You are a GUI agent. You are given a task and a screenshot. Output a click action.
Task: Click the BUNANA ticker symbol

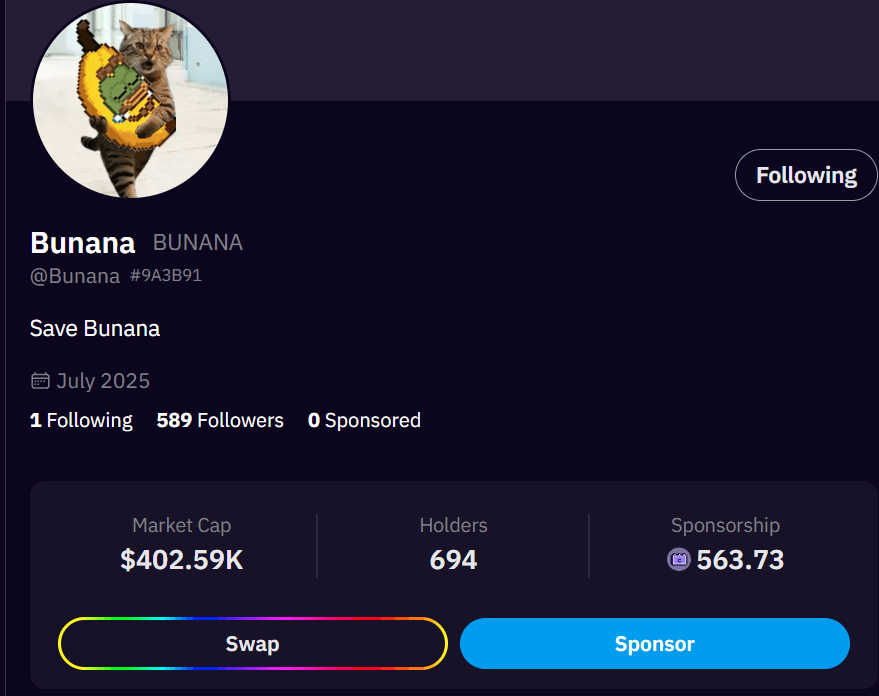(x=198, y=243)
